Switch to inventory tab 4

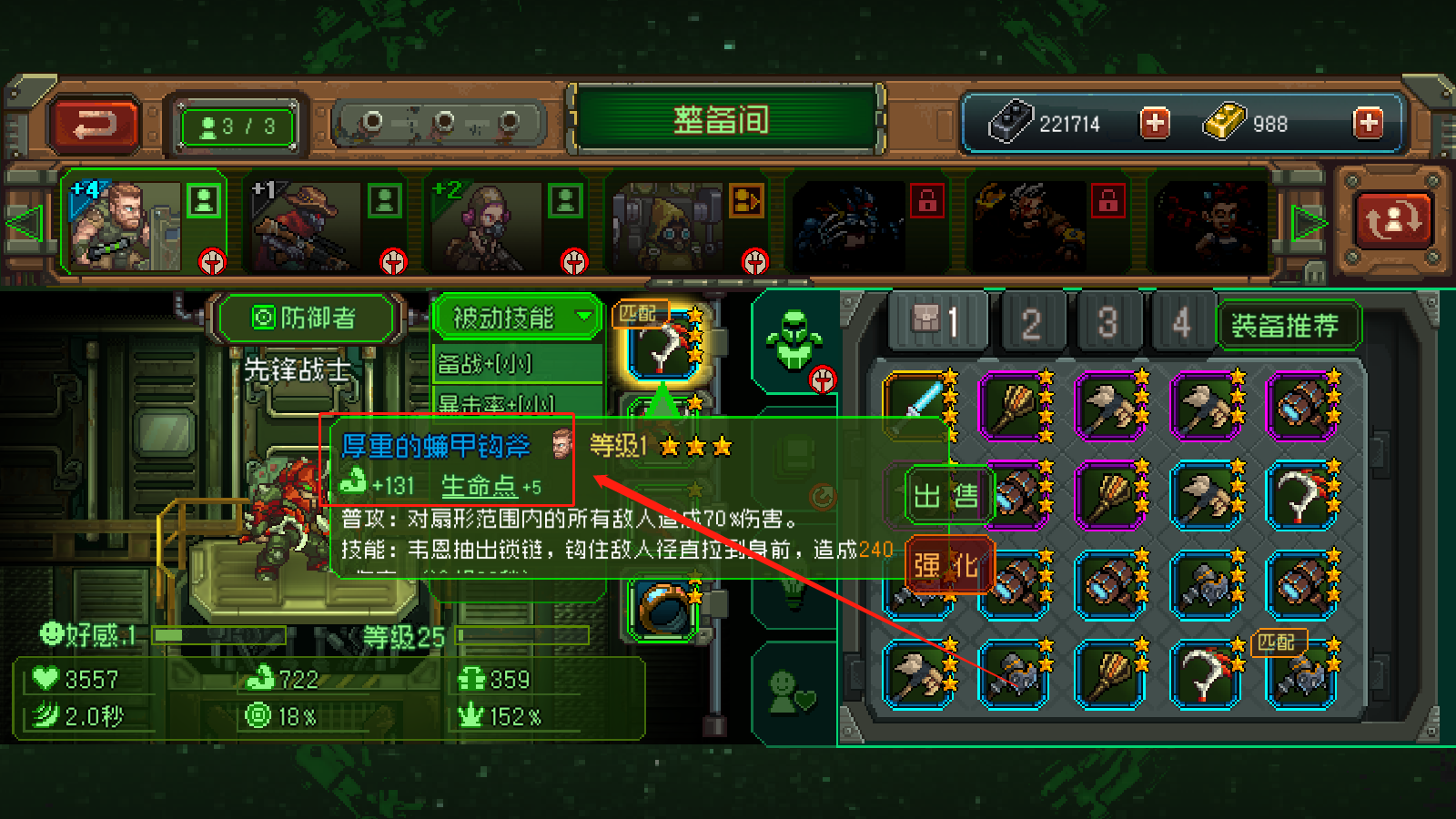point(1180,323)
